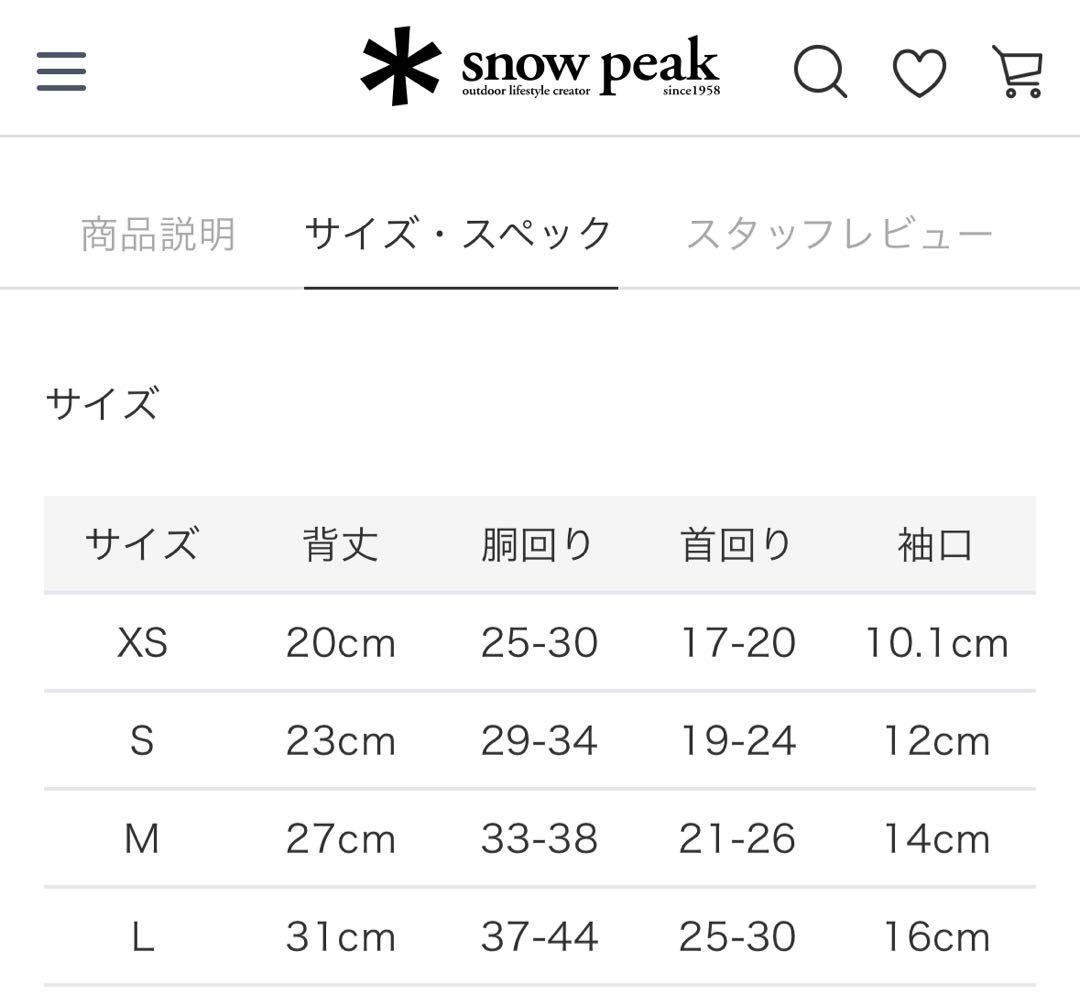Open the hamburger navigation menu
This screenshot has width=1080, height=996.
[60, 72]
